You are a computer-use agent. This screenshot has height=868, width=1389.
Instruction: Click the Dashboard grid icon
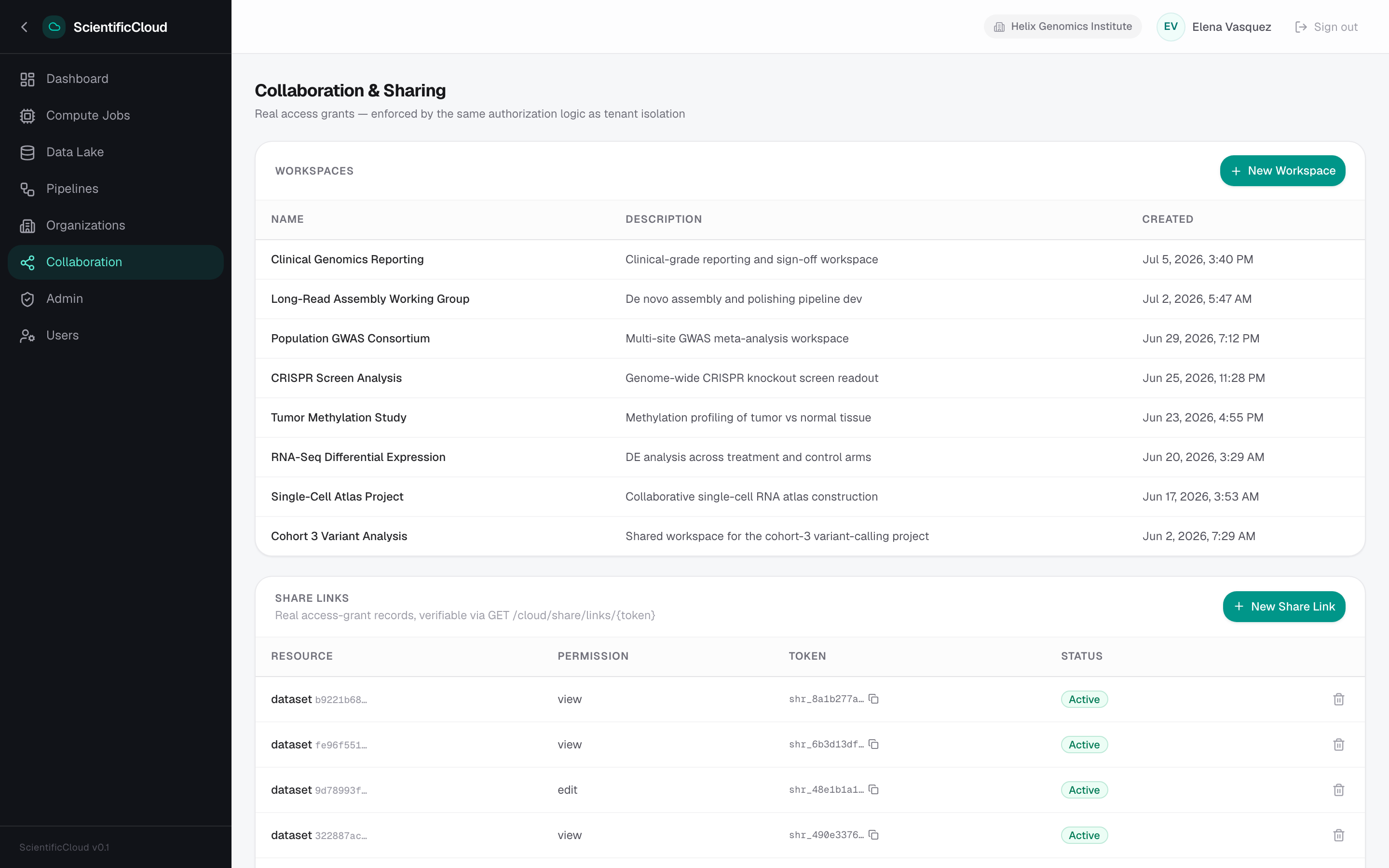click(x=27, y=79)
